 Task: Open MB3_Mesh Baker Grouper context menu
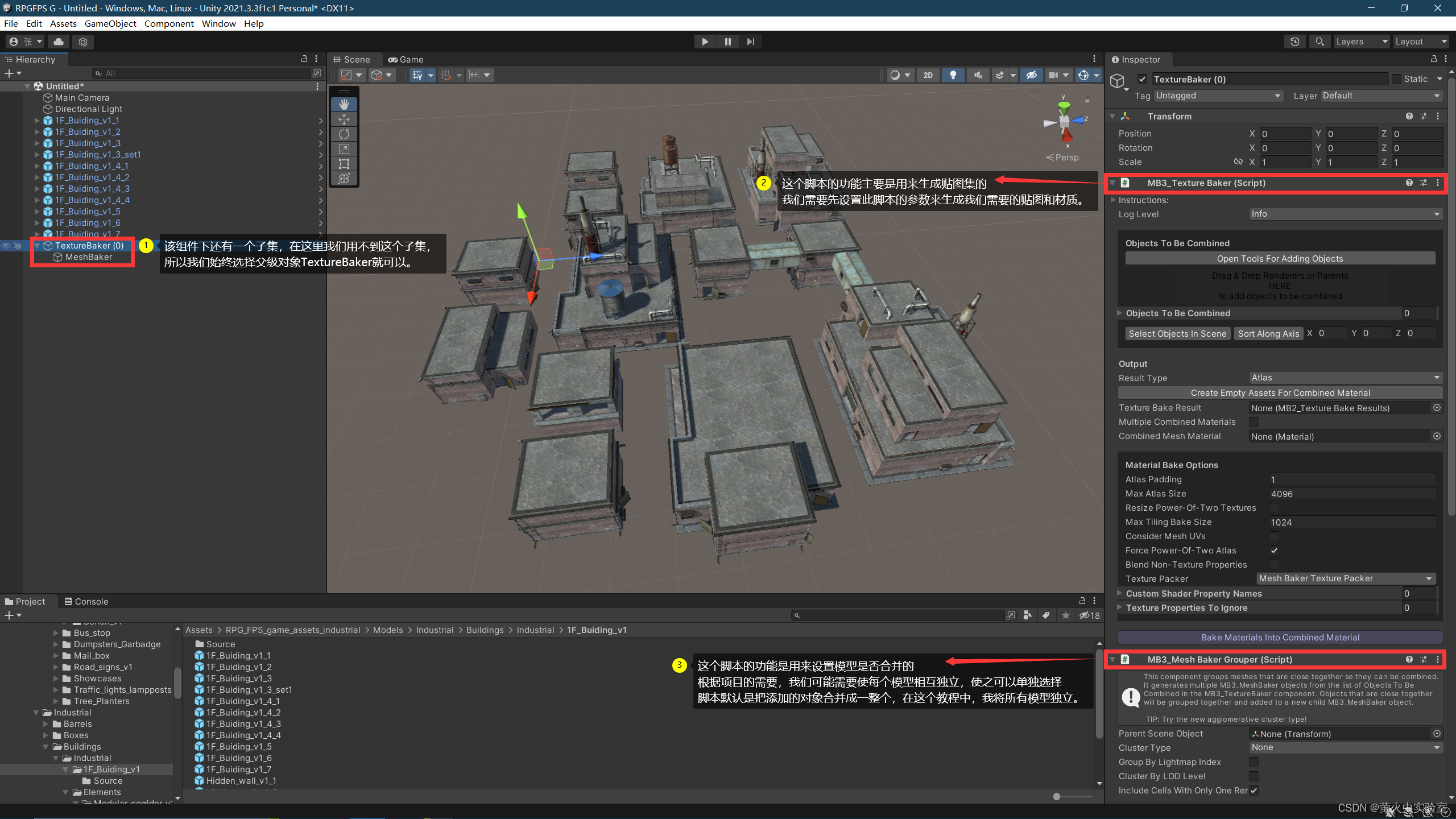[1438, 660]
